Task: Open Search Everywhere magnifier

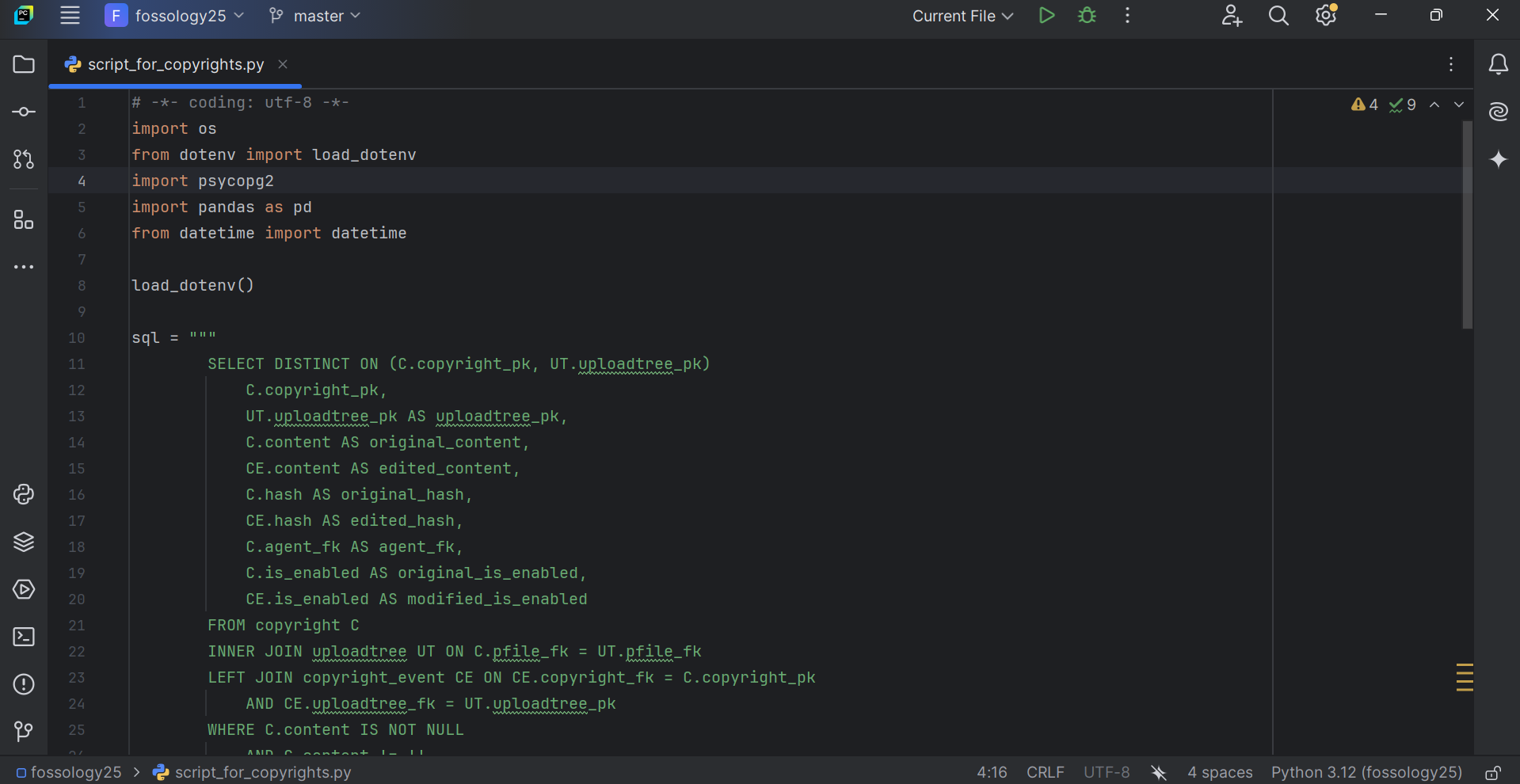Action: [1278, 16]
